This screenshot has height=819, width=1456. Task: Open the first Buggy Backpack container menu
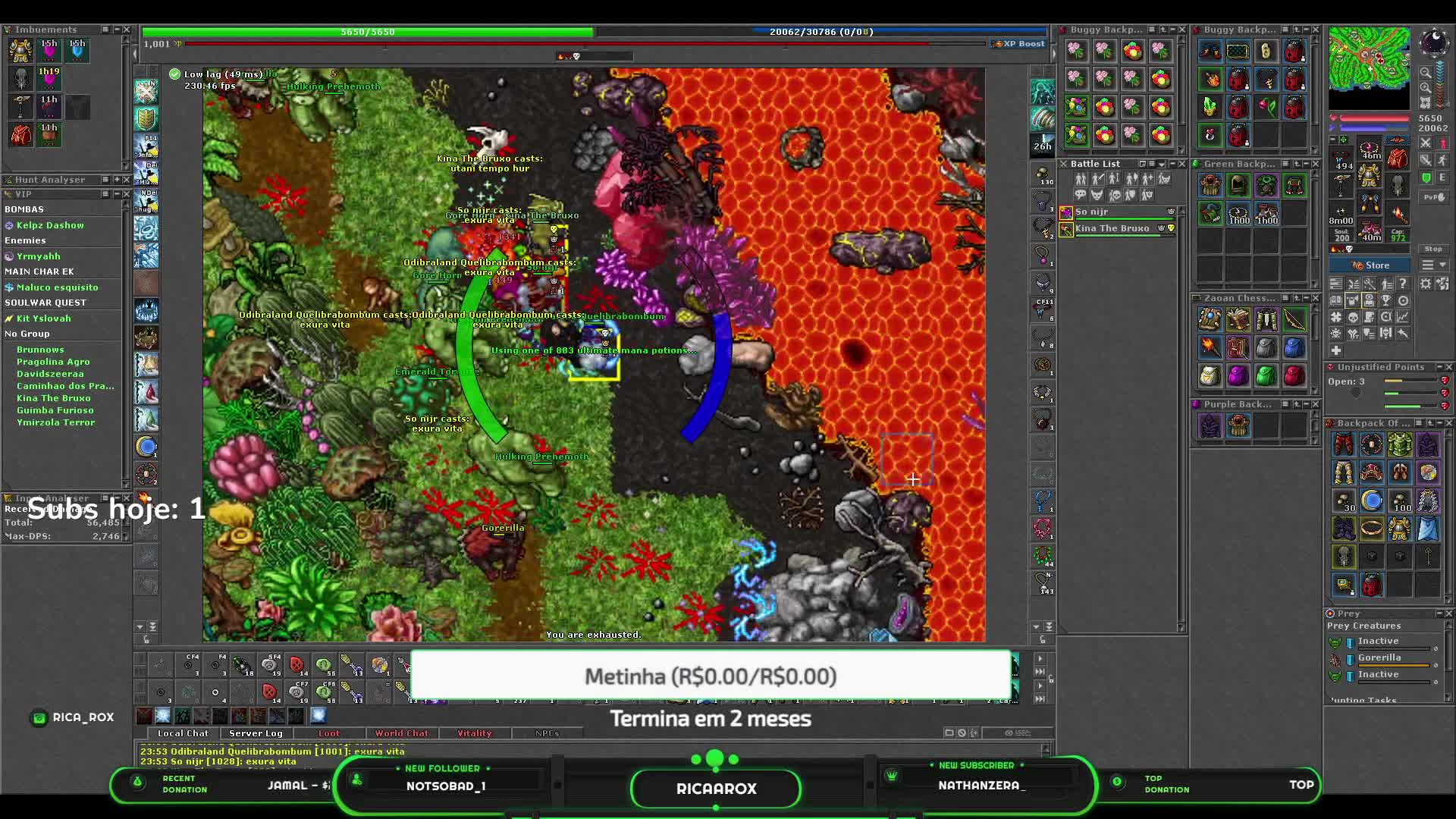point(1151,30)
